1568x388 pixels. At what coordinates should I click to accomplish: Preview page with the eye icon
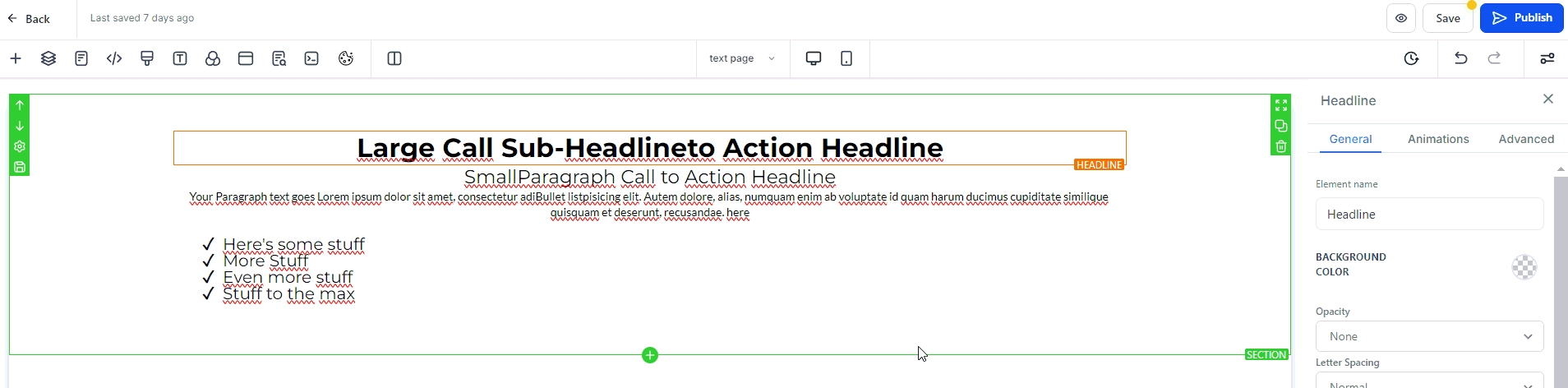[x=1400, y=18]
